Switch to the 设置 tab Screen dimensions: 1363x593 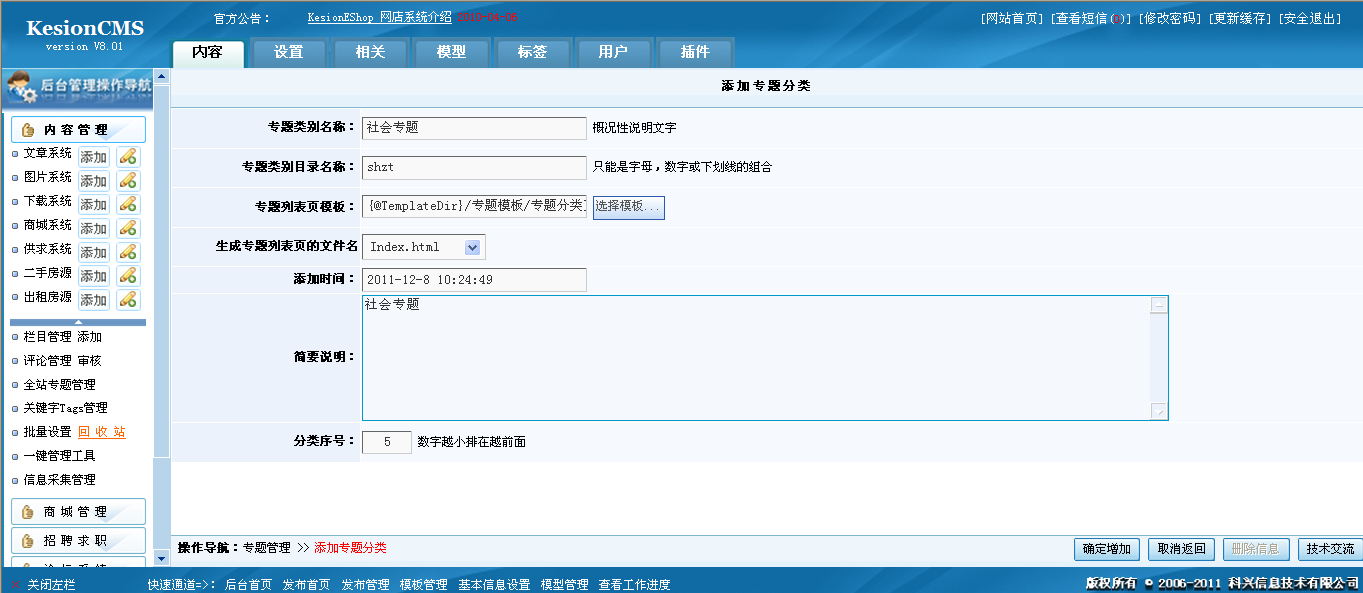pos(288,52)
